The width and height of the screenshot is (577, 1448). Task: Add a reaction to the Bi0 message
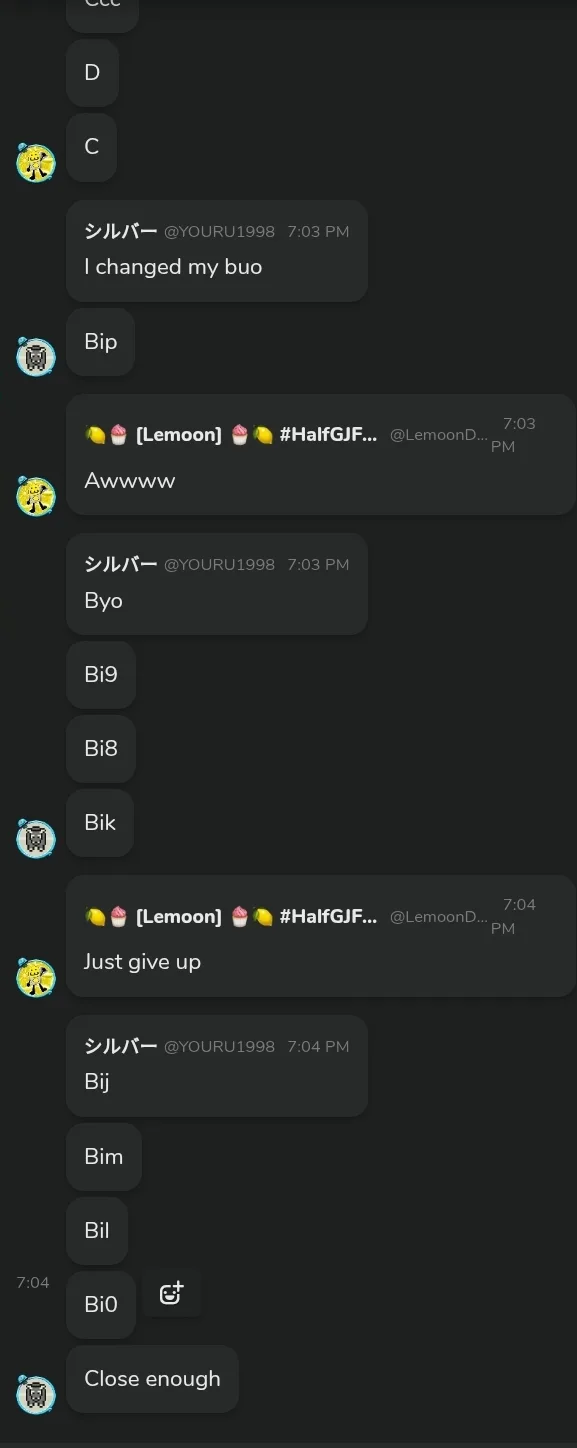click(x=172, y=1293)
